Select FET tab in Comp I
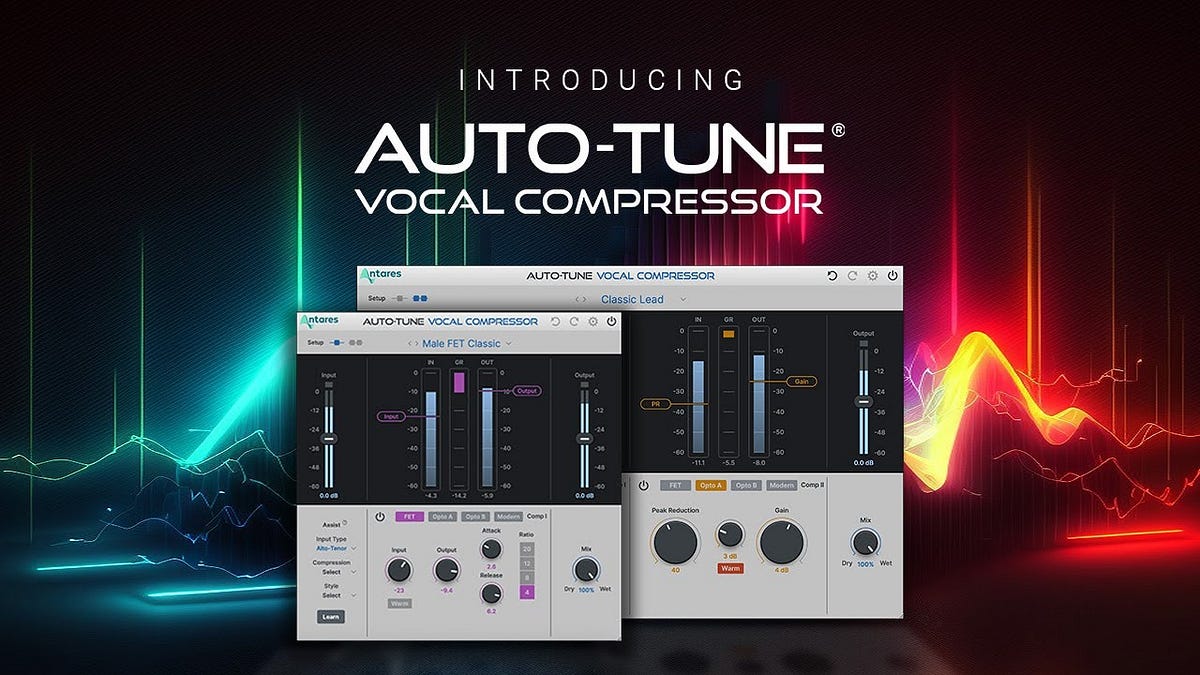 (x=410, y=517)
